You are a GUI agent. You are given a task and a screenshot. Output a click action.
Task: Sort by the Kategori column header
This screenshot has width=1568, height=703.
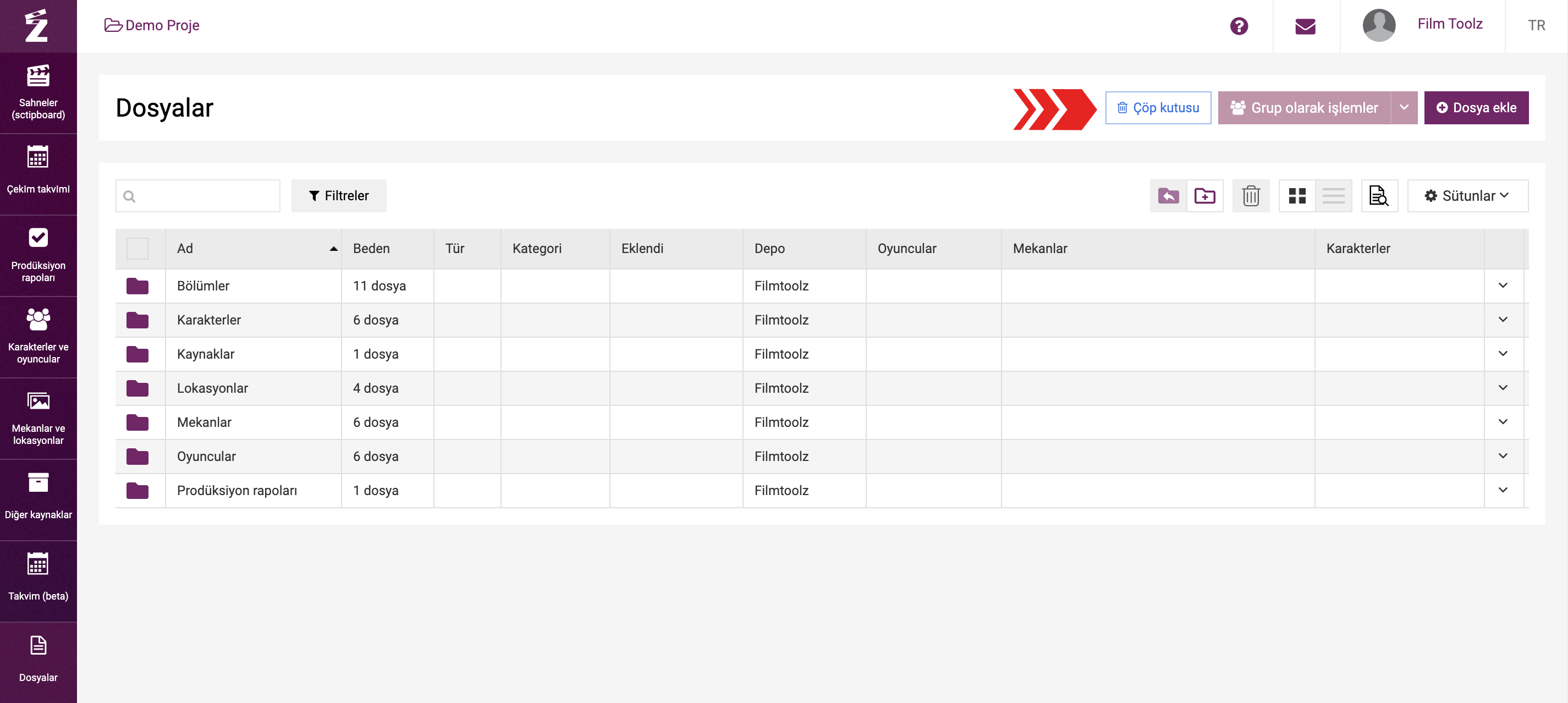[554, 249]
